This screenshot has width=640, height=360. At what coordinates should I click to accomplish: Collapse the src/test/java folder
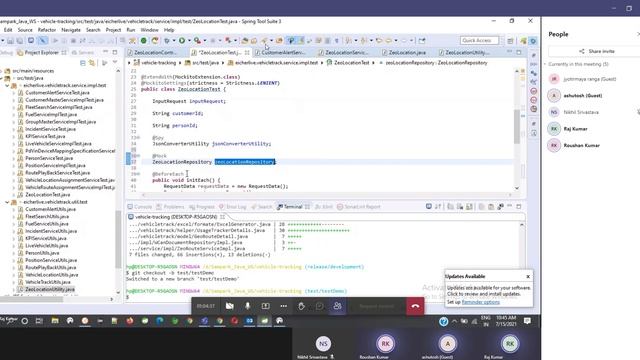pos(1,78)
